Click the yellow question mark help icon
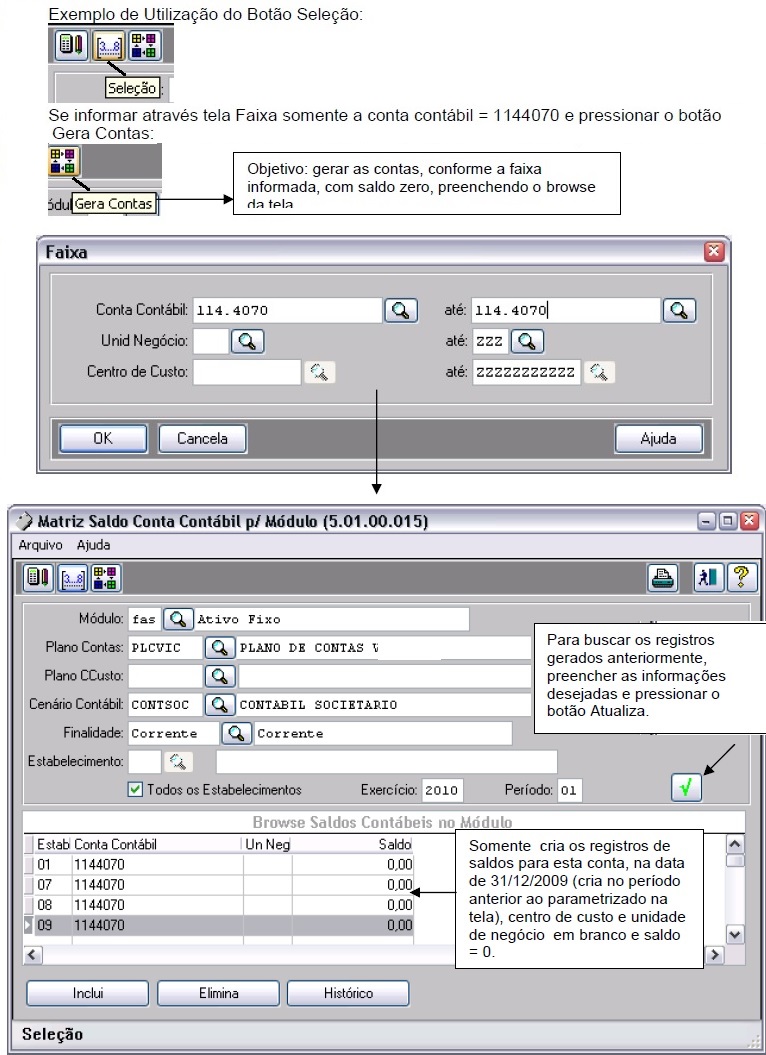 pos(742,578)
